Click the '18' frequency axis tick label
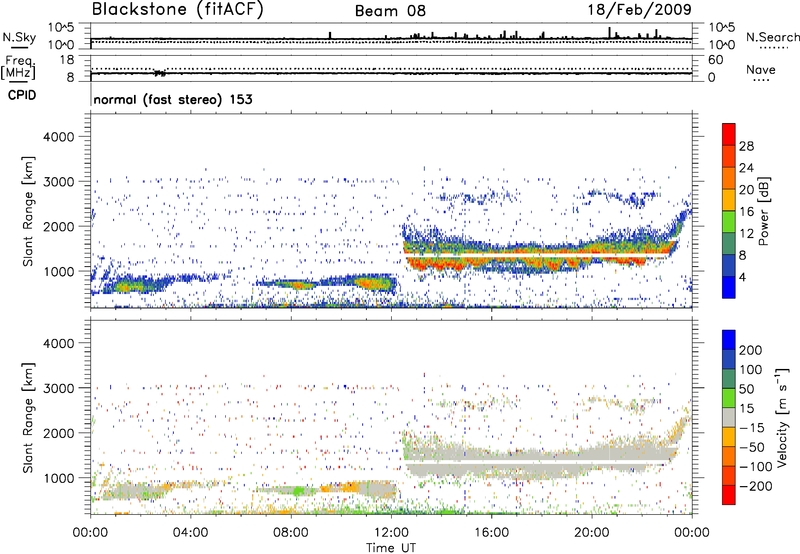The image size is (800, 554). [67, 60]
